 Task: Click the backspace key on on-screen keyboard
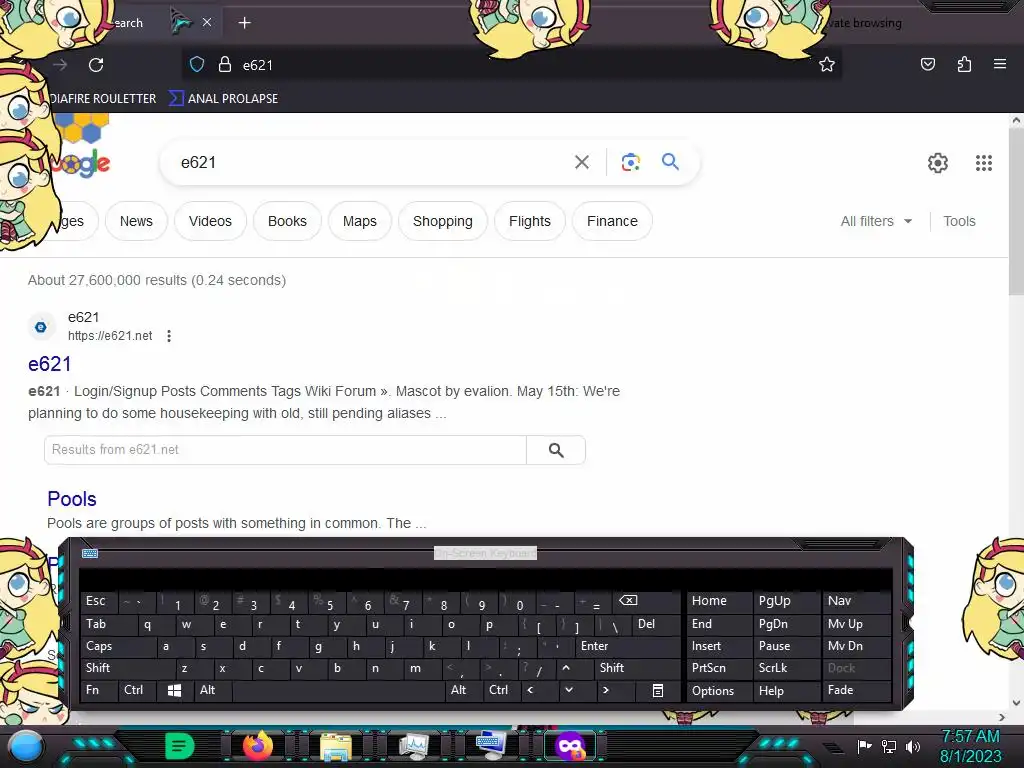pyautogui.click(x=628, y=601)
